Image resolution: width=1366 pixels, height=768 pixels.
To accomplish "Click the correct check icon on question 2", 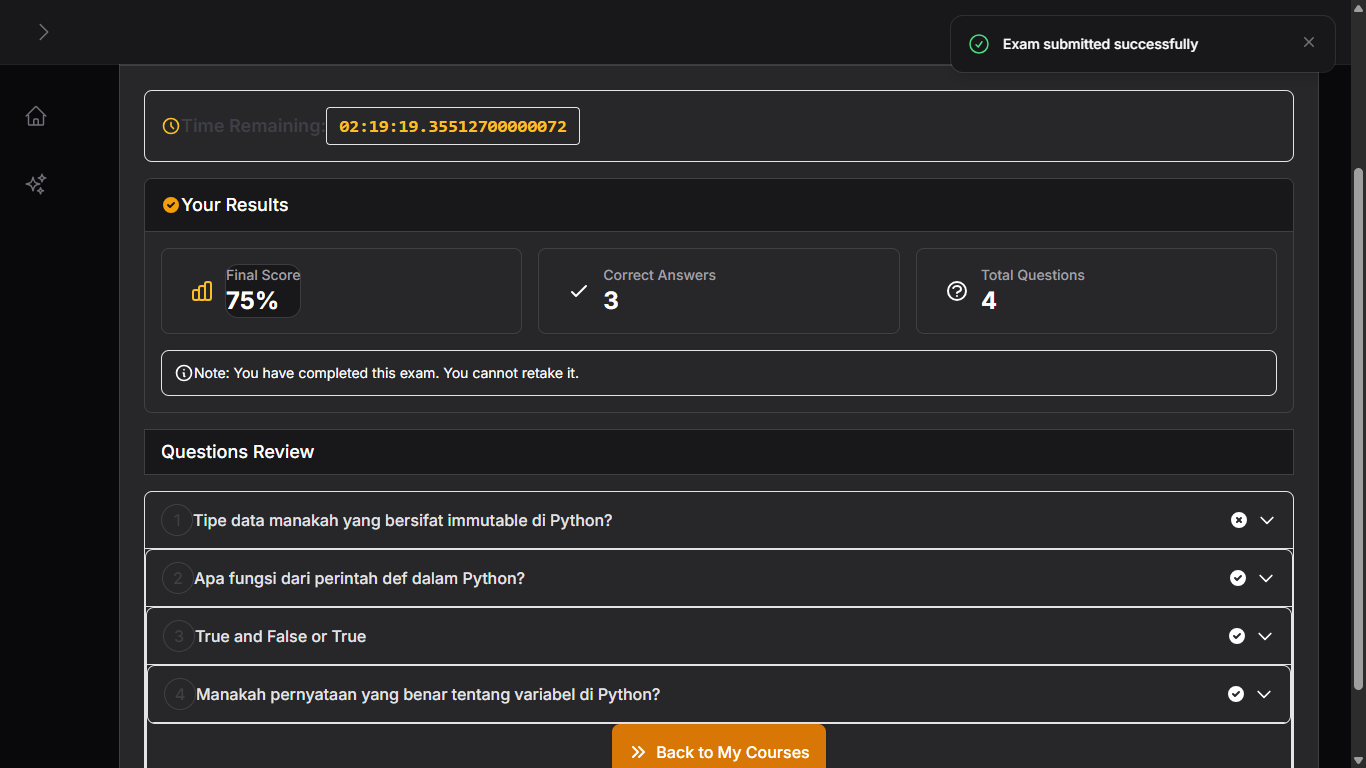I will [x=1238, y=578].
